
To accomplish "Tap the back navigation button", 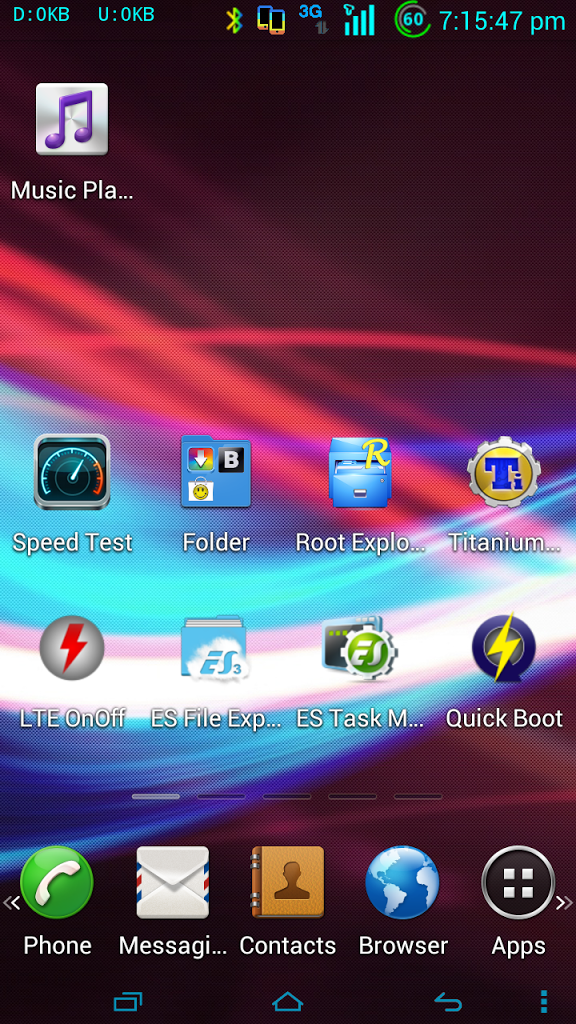I will pos(448,1002).
